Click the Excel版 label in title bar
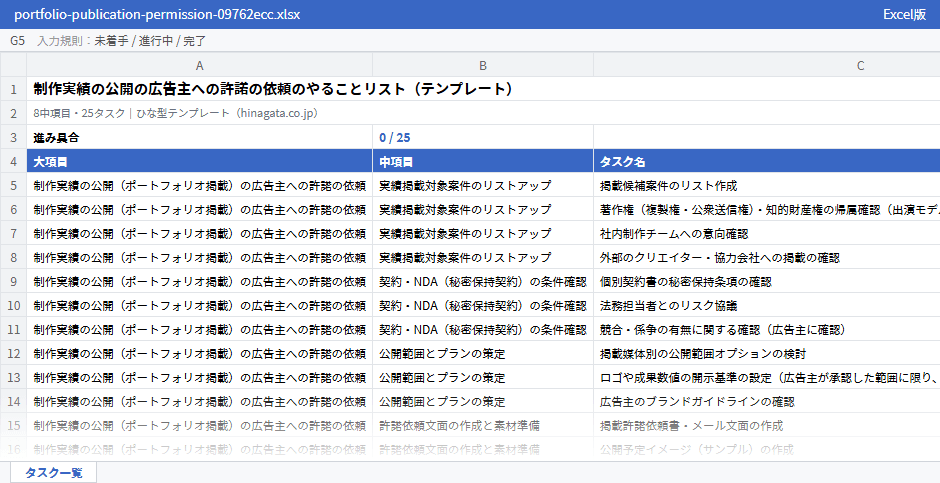The height and width of the screenshot is (483, 940). pyautogui.click(x=904, y=14)
